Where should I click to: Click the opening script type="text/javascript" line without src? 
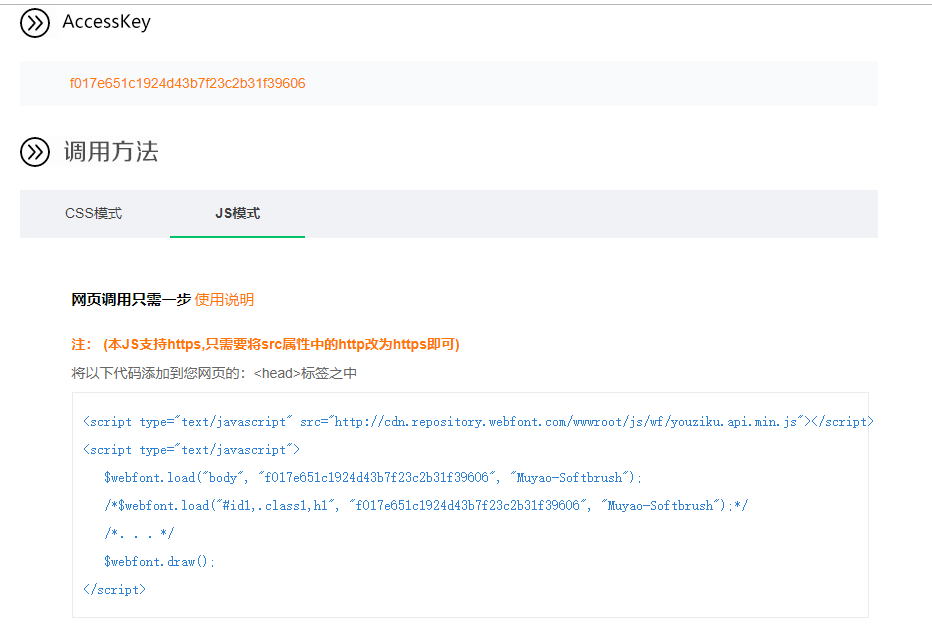click(x=191, y=450)
